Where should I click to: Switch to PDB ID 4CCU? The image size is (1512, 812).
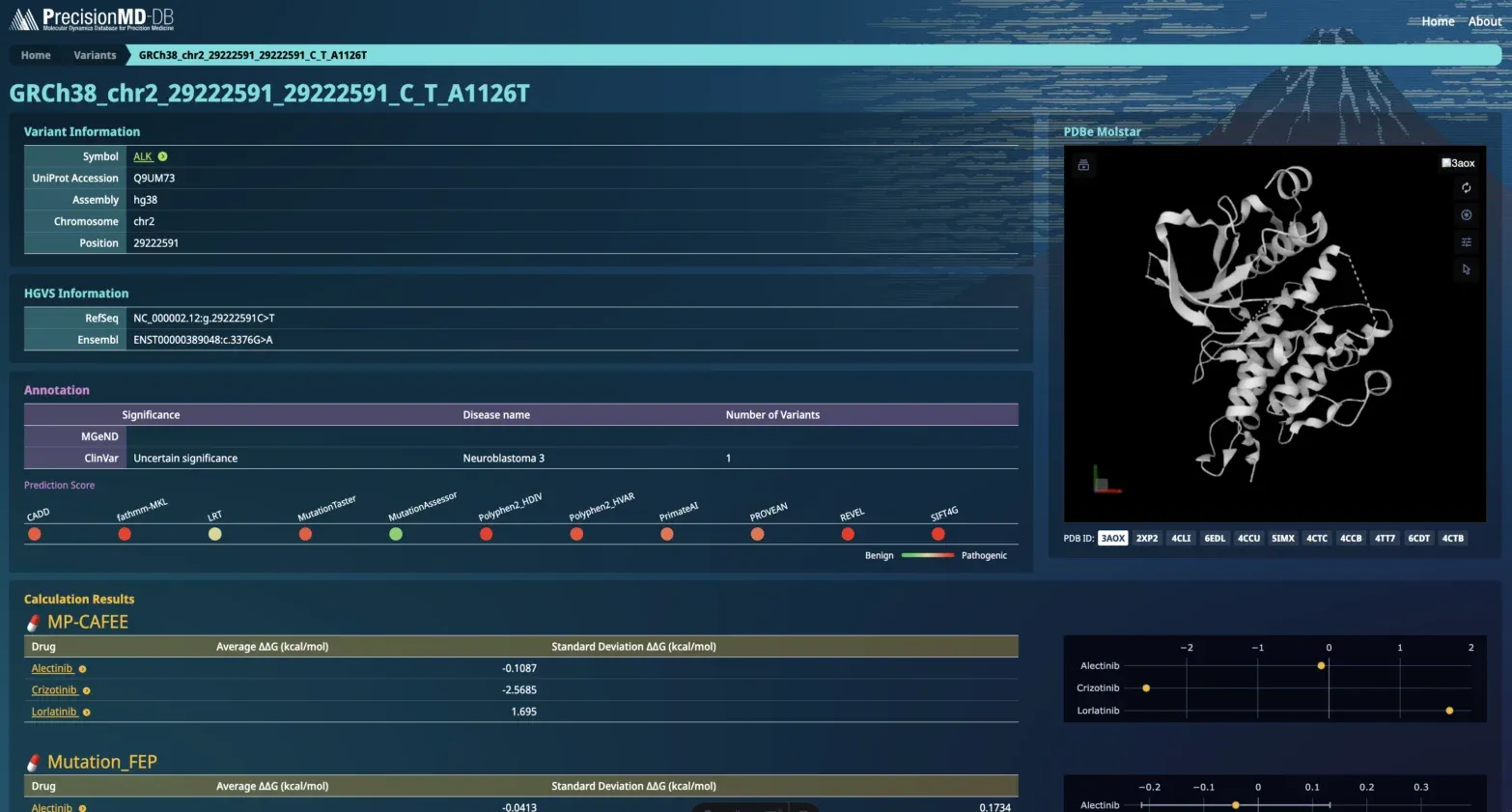point(1248,538)
